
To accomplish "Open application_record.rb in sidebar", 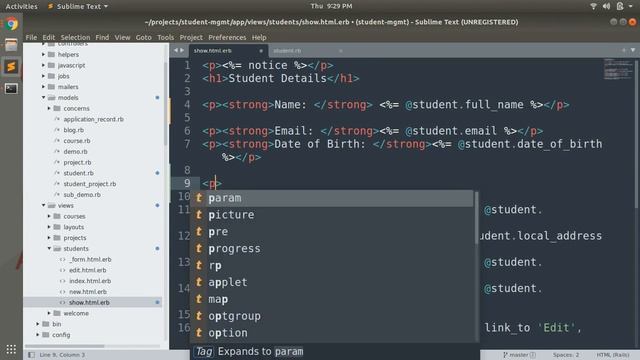I will [93, 119].
